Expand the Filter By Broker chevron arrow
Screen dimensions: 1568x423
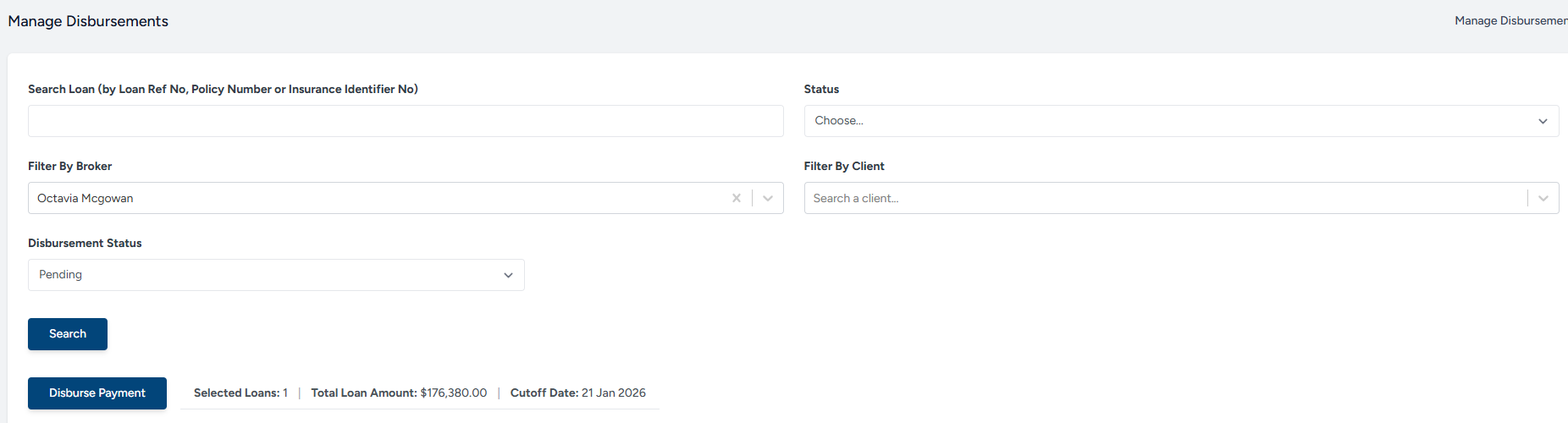[x=768, y=198]
